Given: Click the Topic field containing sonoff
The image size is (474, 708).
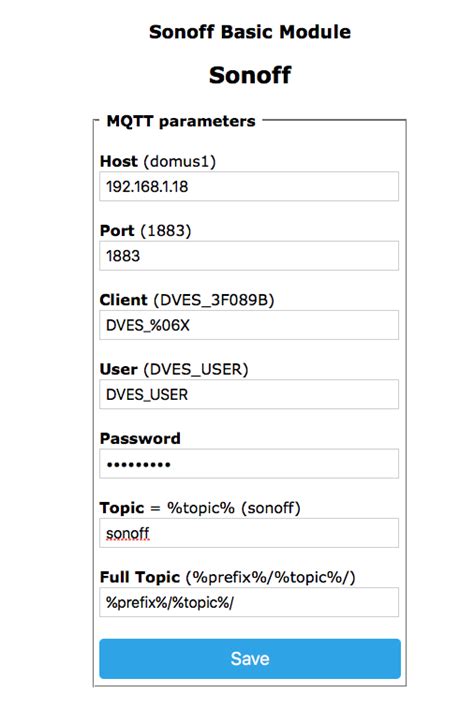Looking at the screenshot, I should coord(249,533).
